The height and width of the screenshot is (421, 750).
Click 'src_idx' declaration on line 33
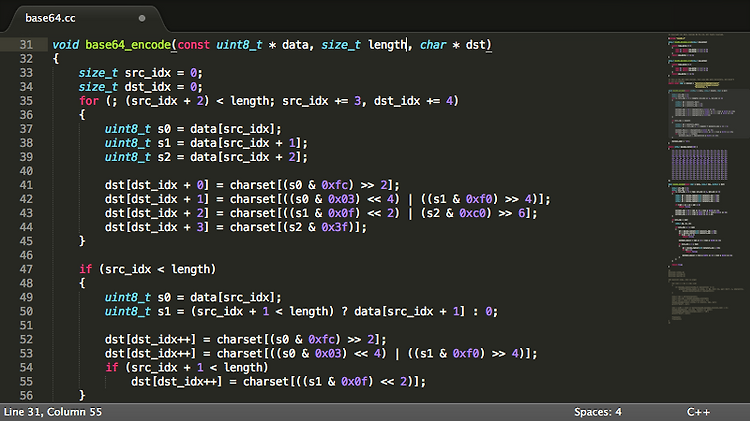pyautogui.click(x=148, y=73)
